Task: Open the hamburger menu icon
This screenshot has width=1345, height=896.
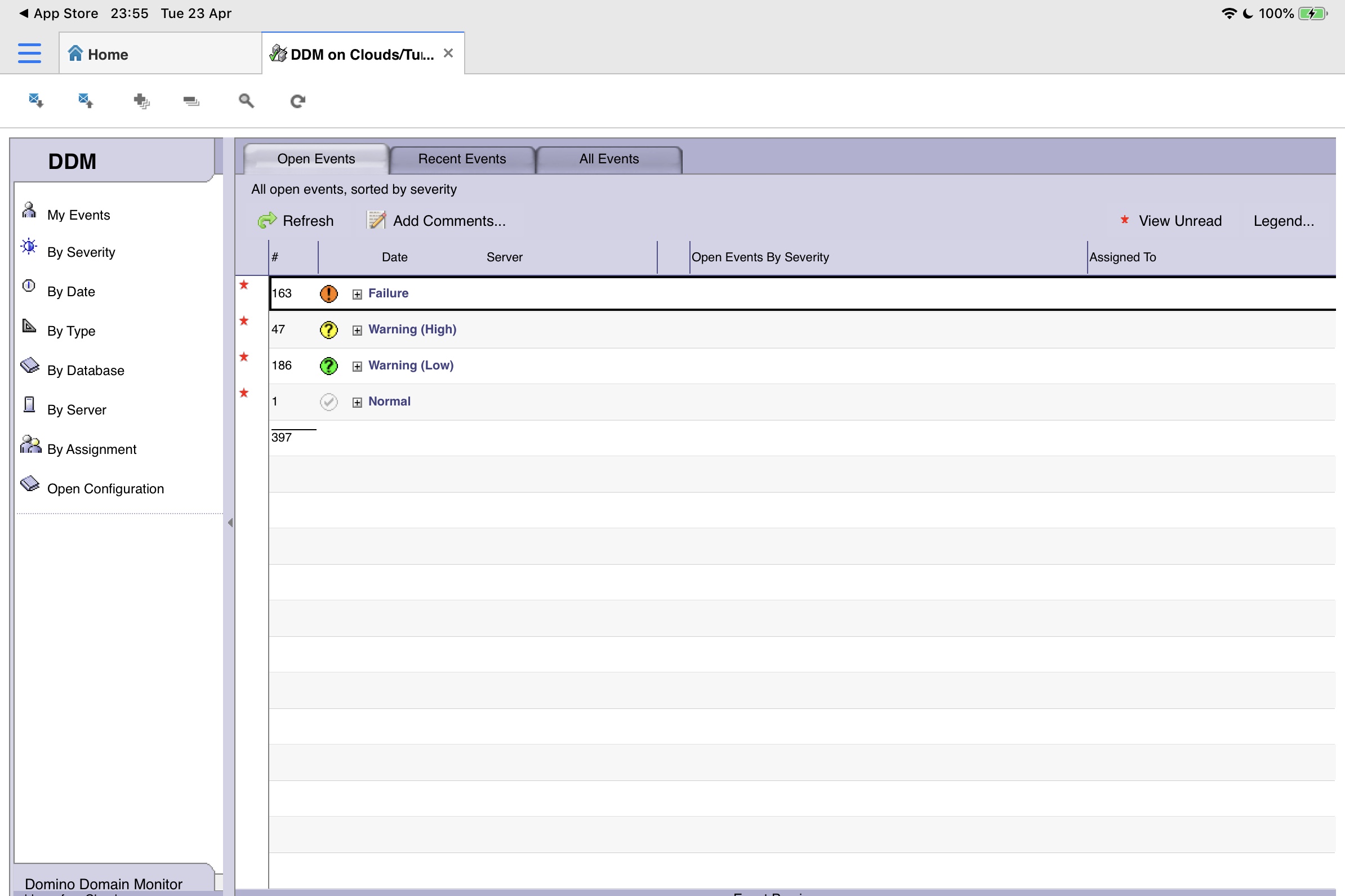Action: click(x=29, y=53)
